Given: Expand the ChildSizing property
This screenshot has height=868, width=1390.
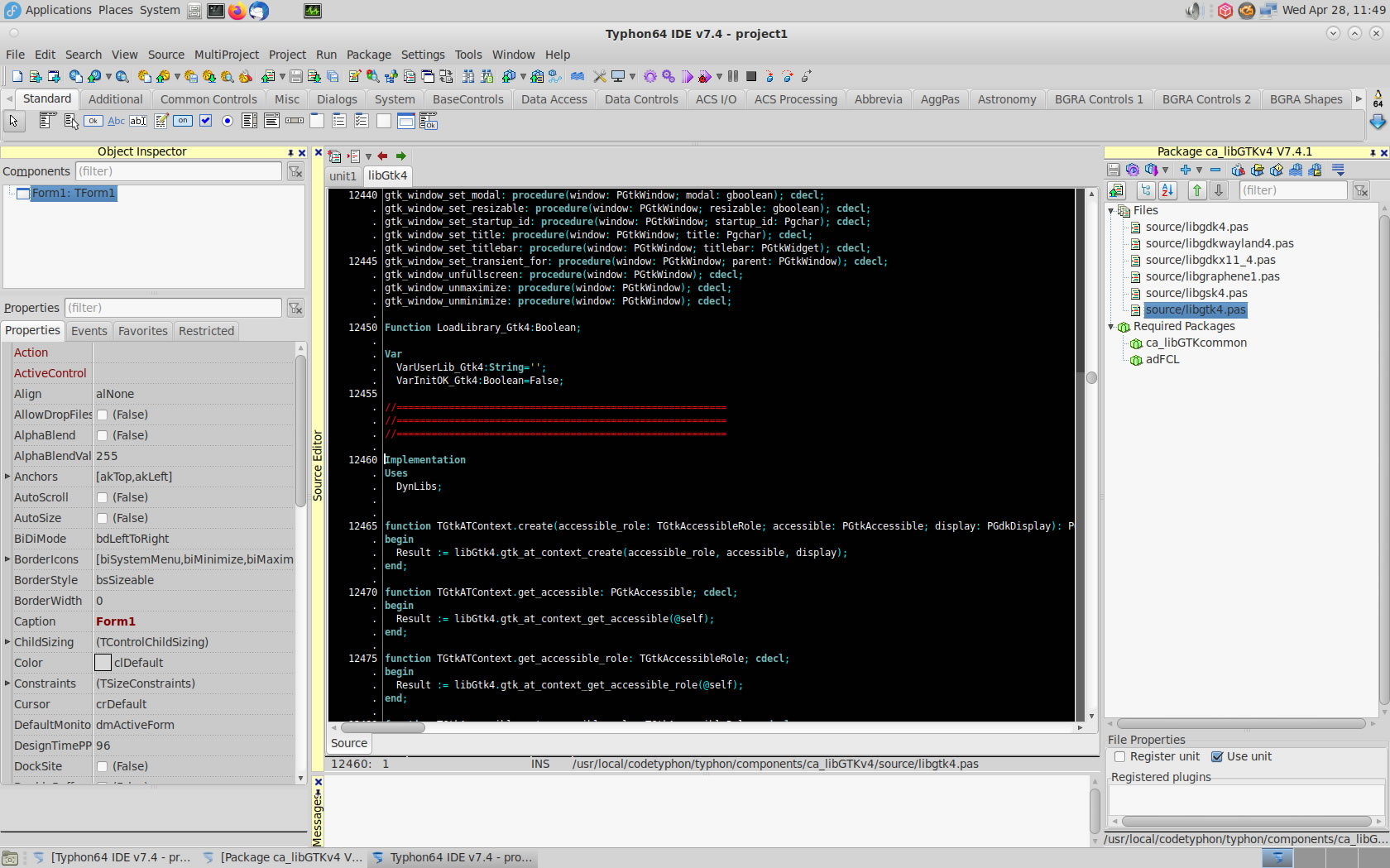Looking at the screenshot, I should point(7,642).
